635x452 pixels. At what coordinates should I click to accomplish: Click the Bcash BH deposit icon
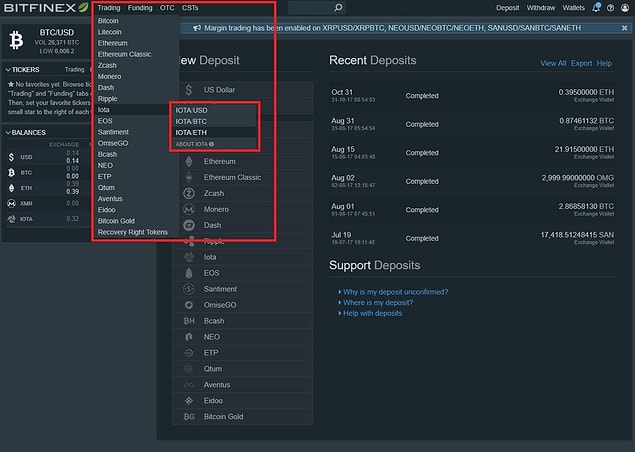point(189,321)
